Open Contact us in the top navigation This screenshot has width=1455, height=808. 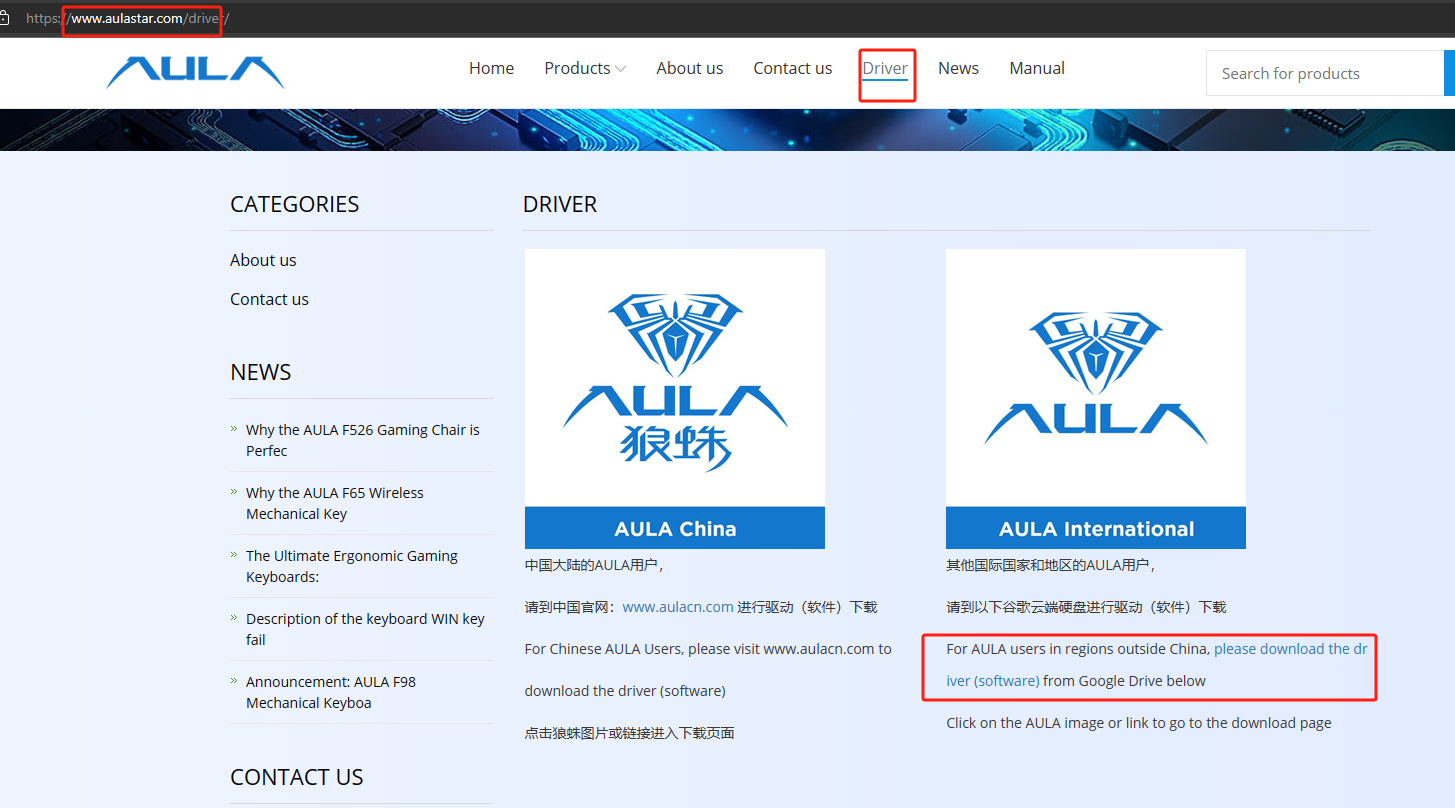[x=792, y=68]
